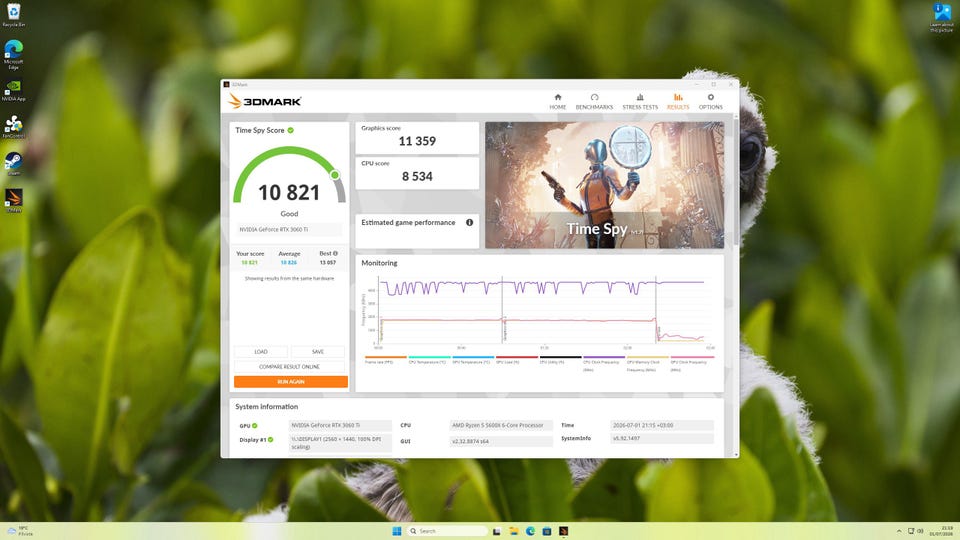Viewport: 960px width, 540px height.
Task: Switch to the Options tab label
Action: (x=710, y=107)
